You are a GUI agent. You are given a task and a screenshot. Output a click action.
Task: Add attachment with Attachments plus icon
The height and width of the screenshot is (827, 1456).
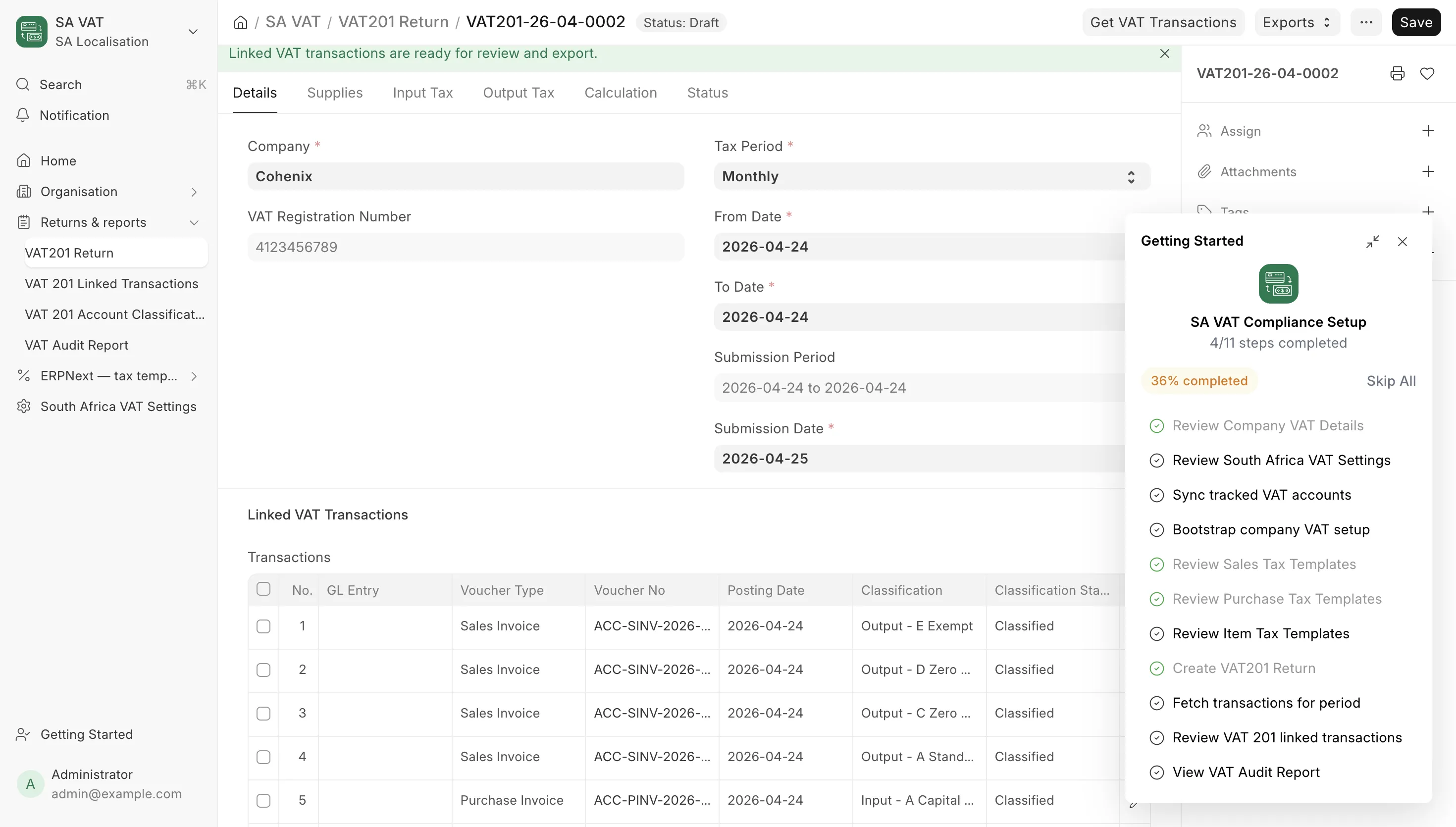(1428, 171)
